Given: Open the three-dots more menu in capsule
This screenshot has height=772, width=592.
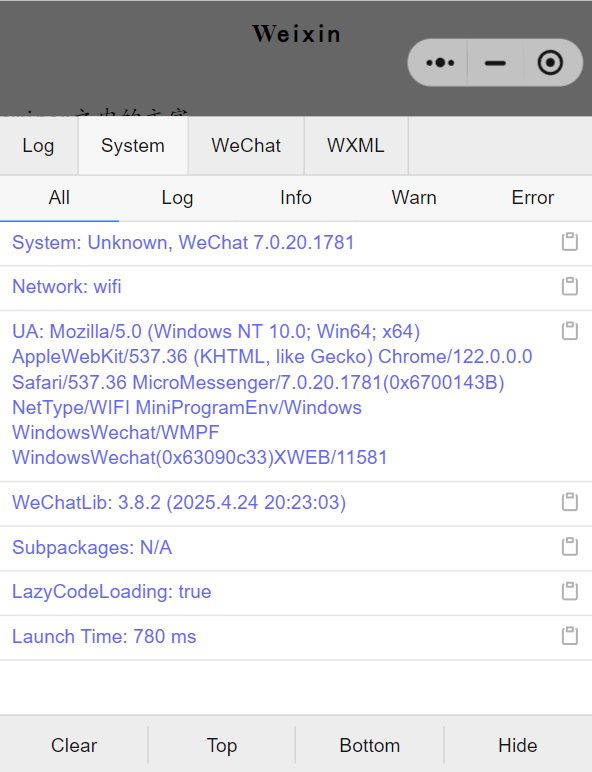Looking at the screenshot, I should tap(440, 63).
